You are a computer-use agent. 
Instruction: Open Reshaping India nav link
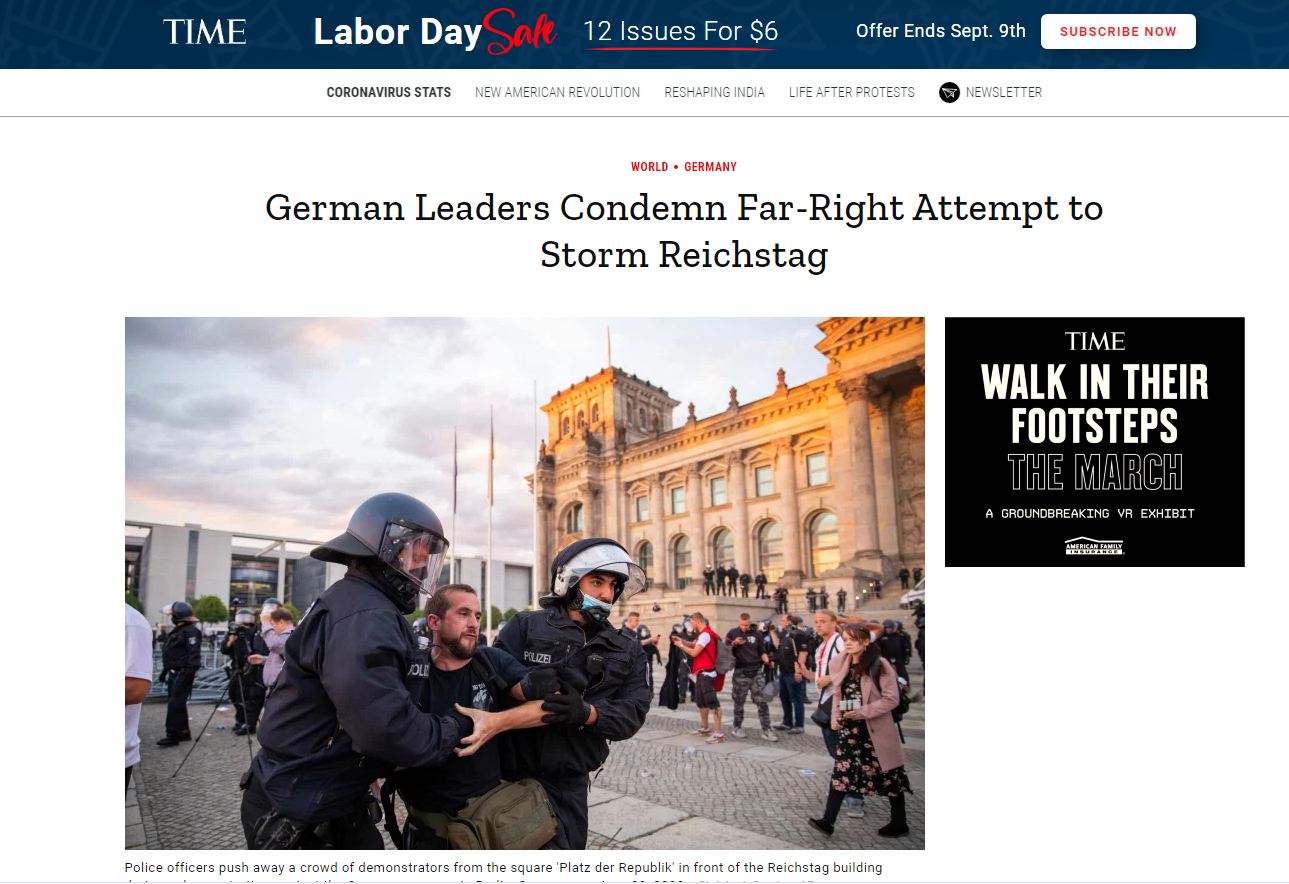click(714, 92)
